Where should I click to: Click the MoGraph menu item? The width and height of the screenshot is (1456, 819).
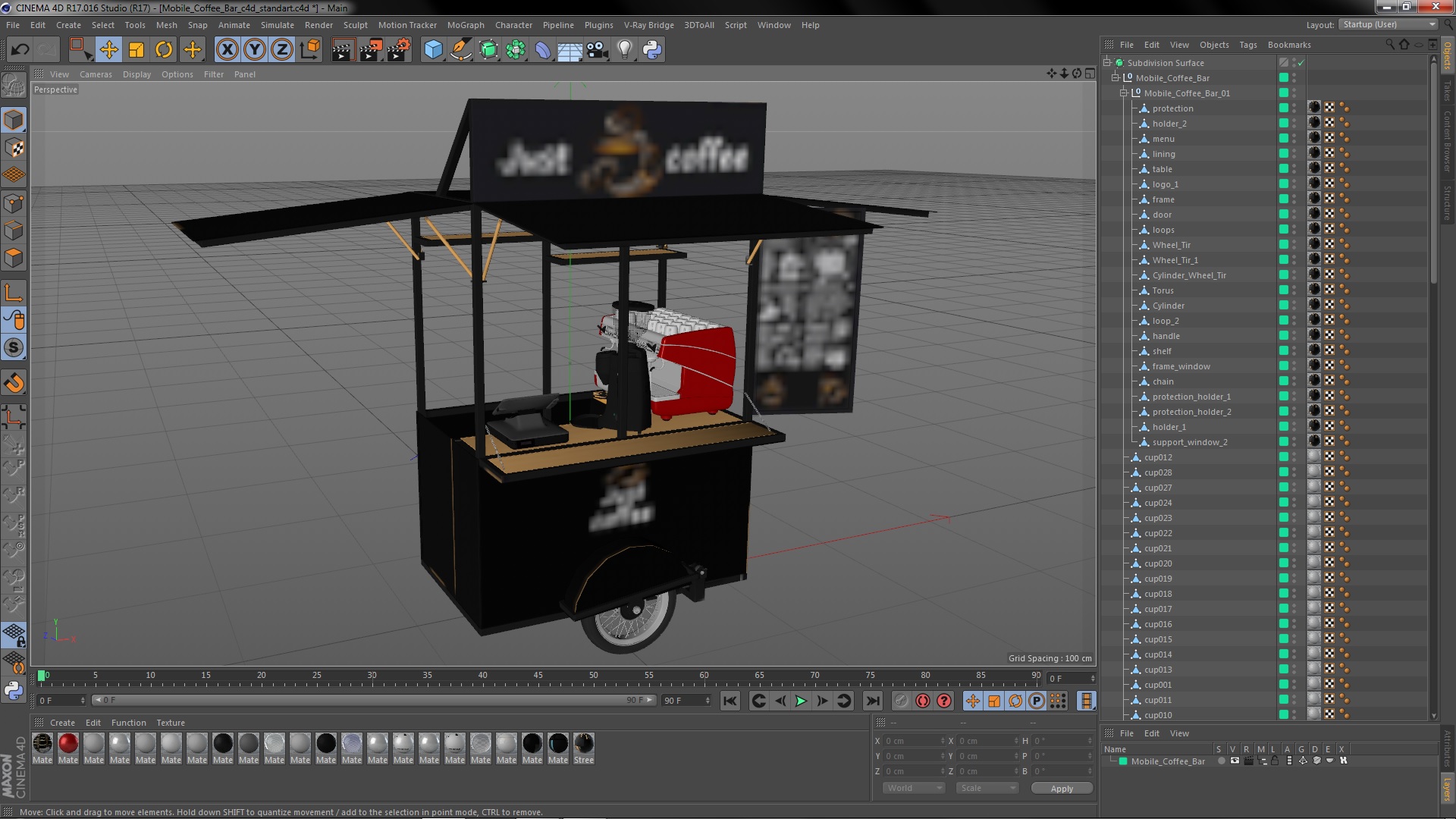465,25
